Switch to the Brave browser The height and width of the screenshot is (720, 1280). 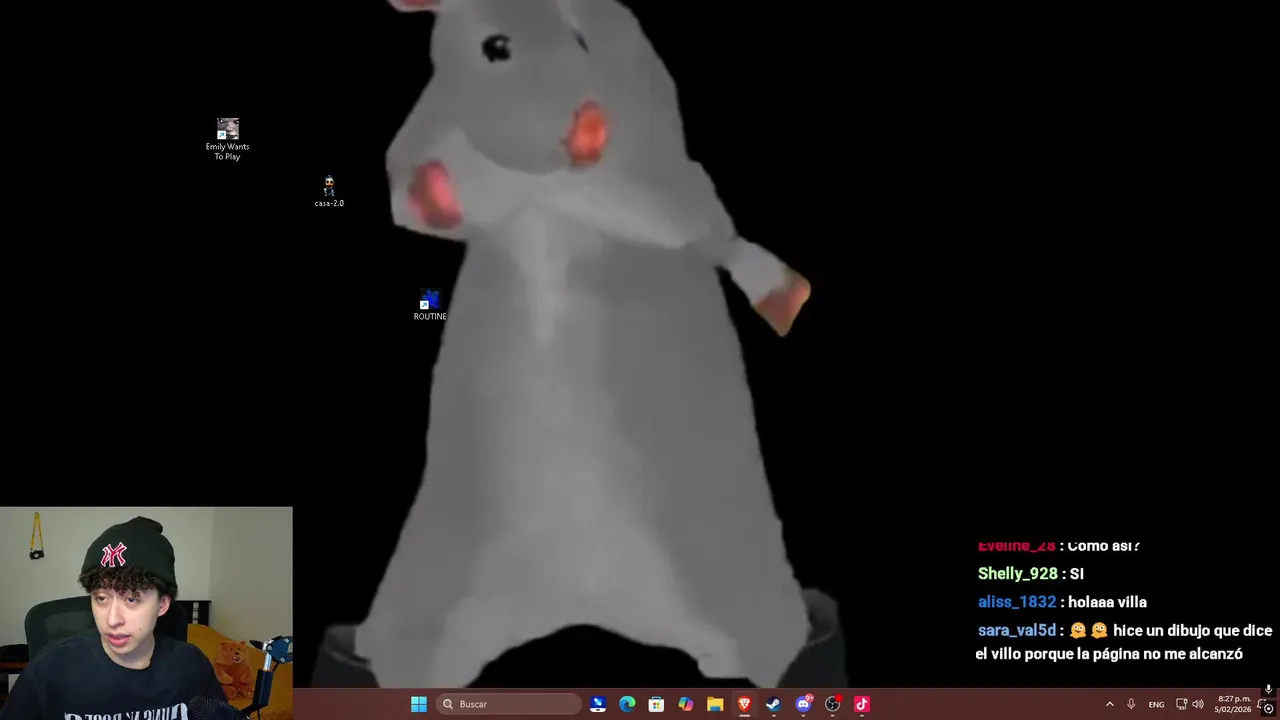tap(744, 704)
